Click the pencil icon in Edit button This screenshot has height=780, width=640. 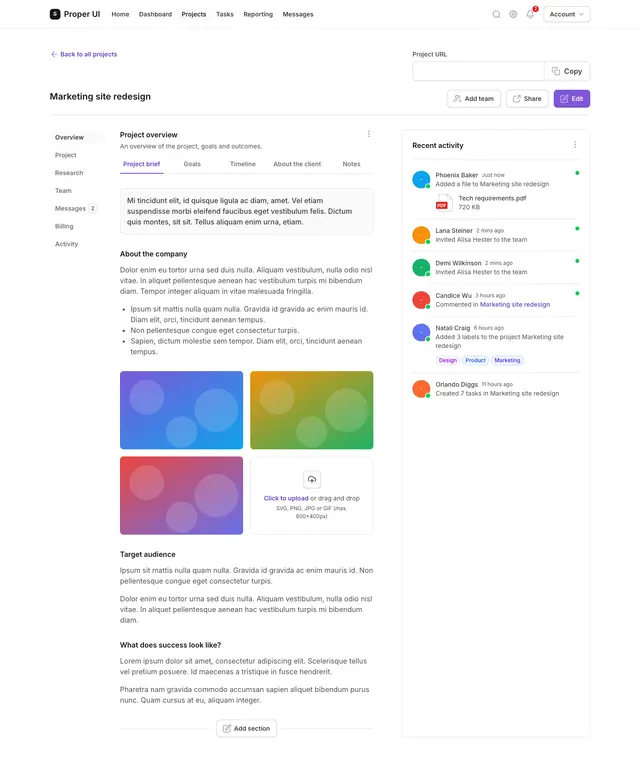tap(564, 98)
